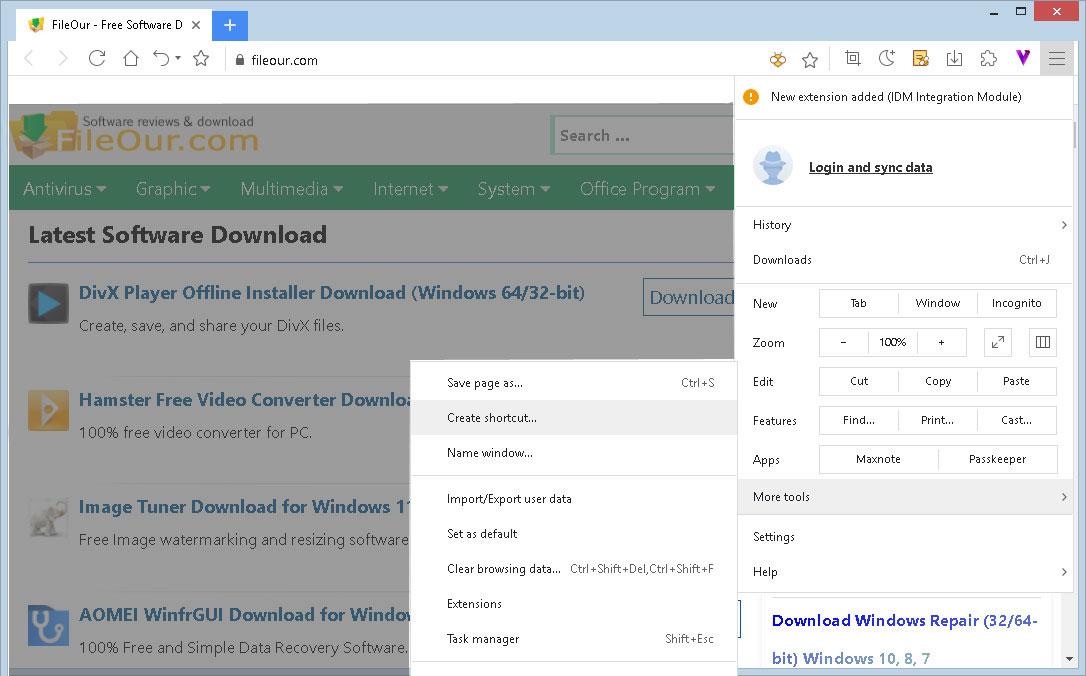Open extensions puzzle icon

click(988, 59)
